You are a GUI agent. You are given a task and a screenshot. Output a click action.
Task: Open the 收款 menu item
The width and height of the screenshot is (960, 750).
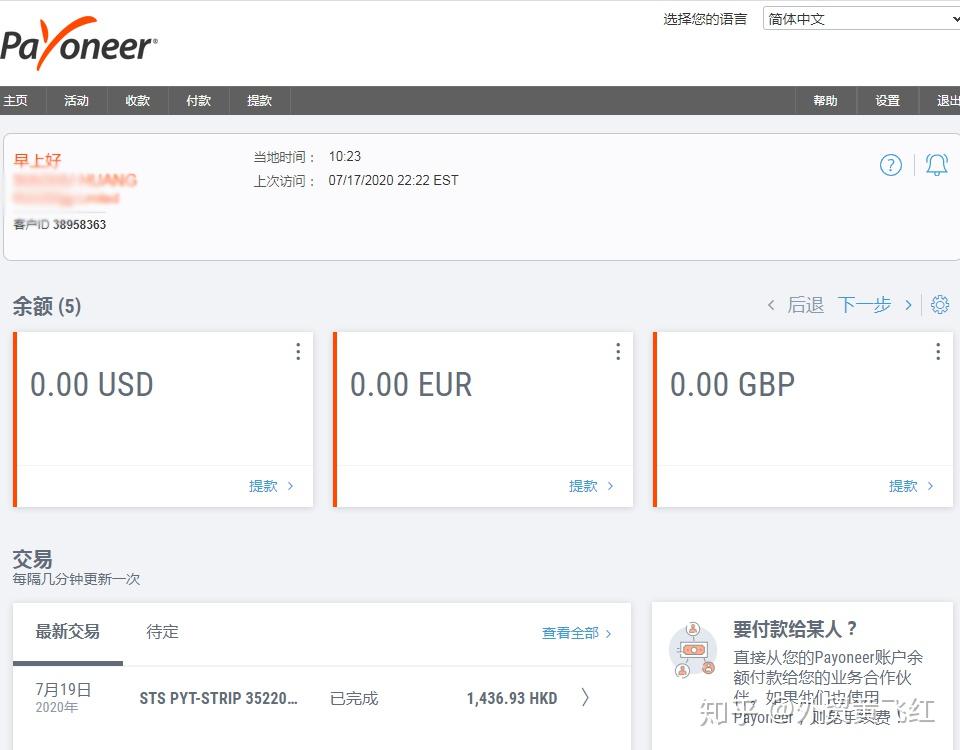pos(137,100)
